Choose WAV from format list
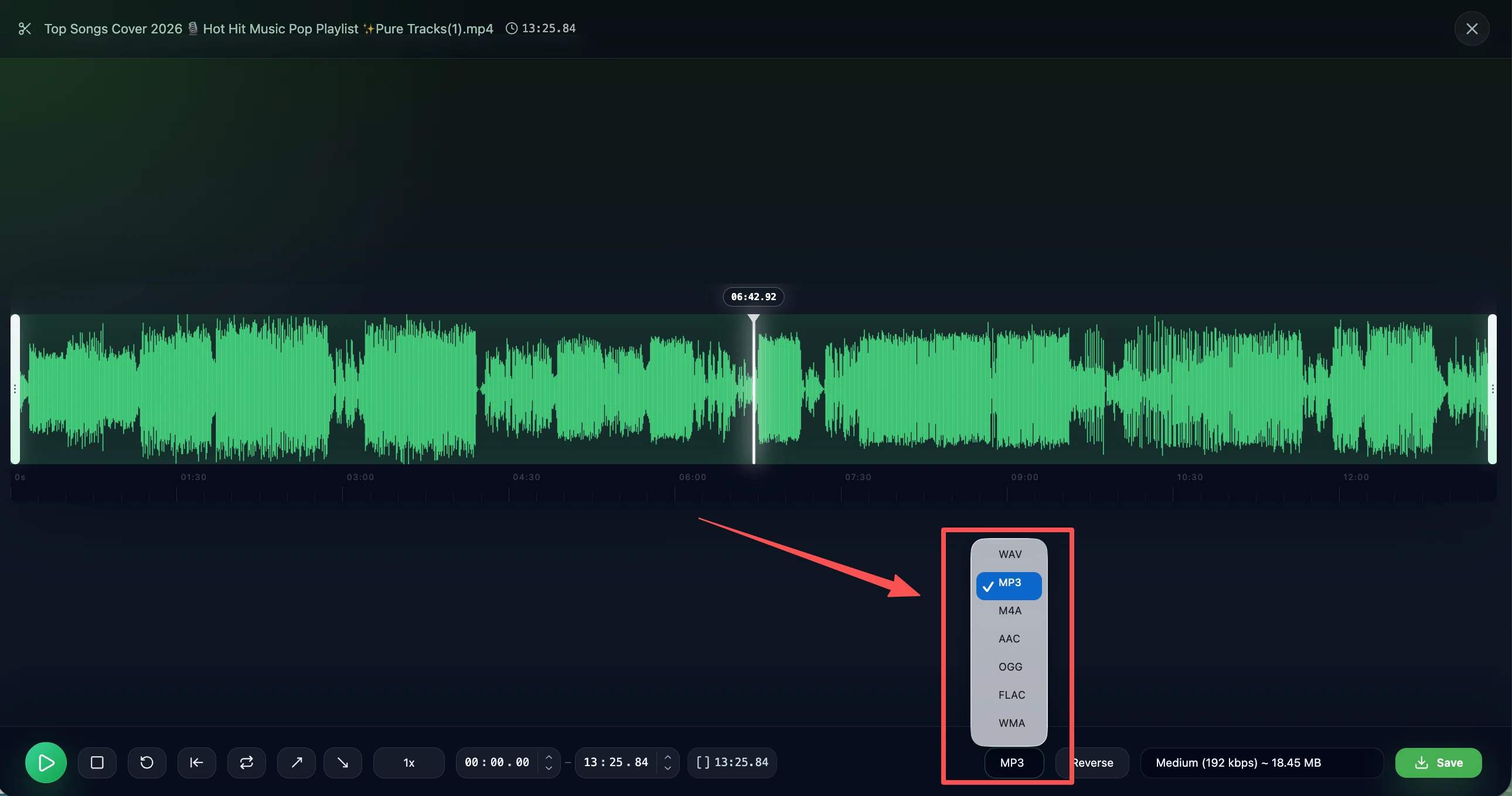Image resolution: width=1512 pixels, height=796 pixels. [x=1009, y=554]
